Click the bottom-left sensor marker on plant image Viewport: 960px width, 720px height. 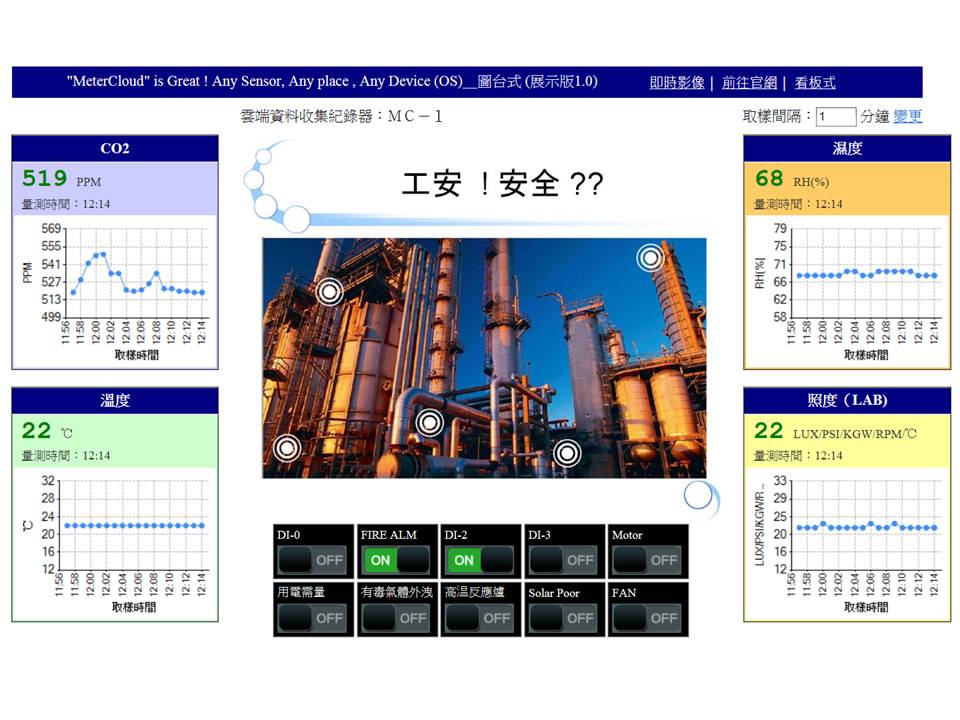[x=287, y=448]
